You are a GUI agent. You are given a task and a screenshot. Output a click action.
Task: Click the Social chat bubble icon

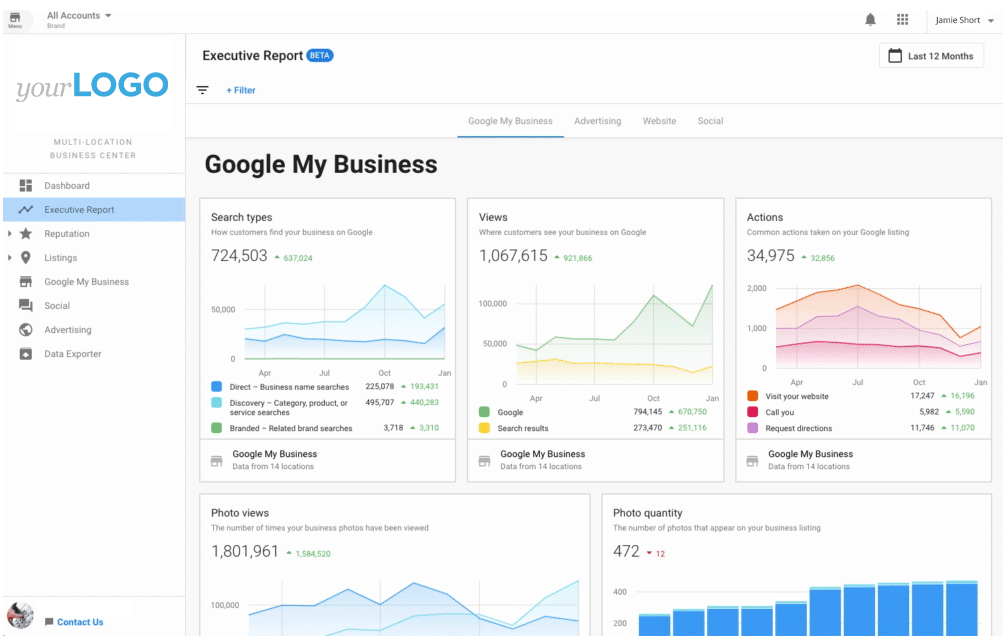coord(26,306)
